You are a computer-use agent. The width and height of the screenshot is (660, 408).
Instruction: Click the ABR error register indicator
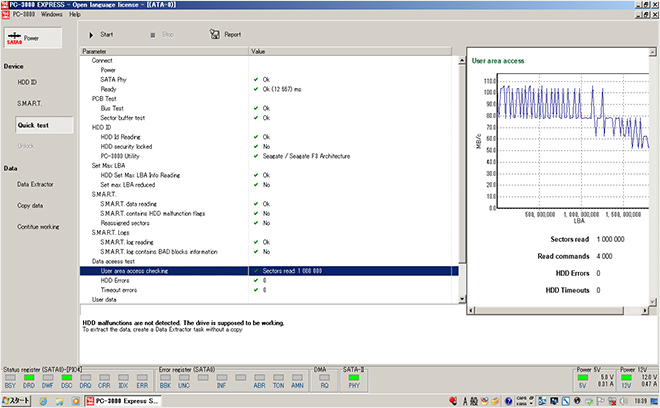pos(260,377)
